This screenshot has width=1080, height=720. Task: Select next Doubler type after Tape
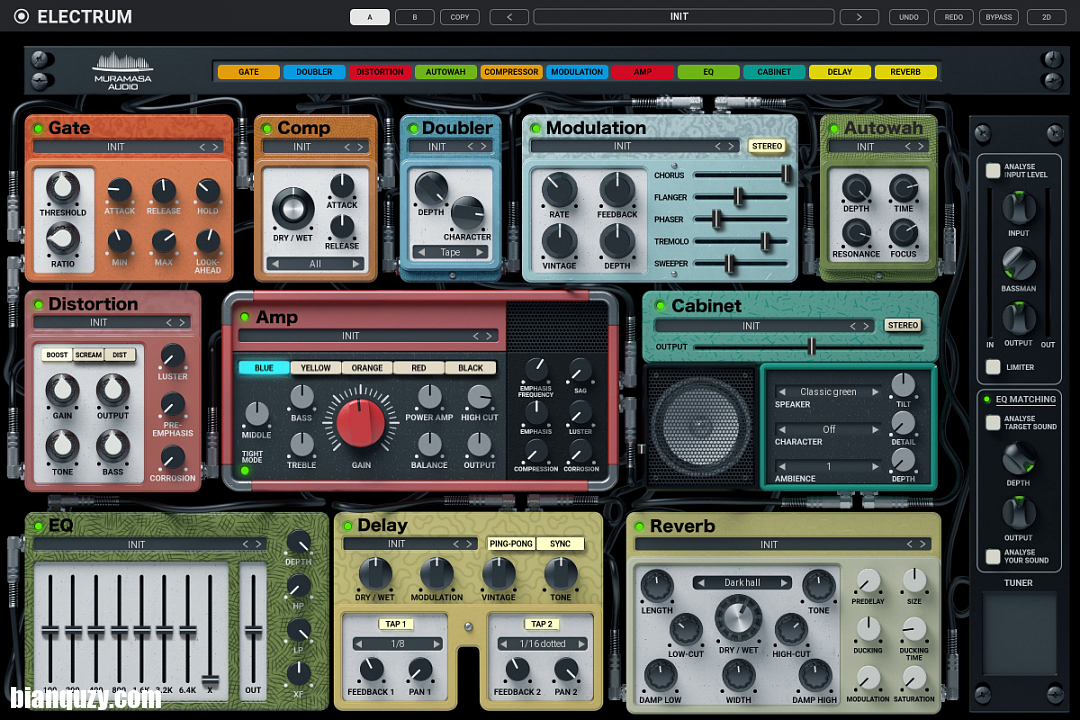(479, 252)
